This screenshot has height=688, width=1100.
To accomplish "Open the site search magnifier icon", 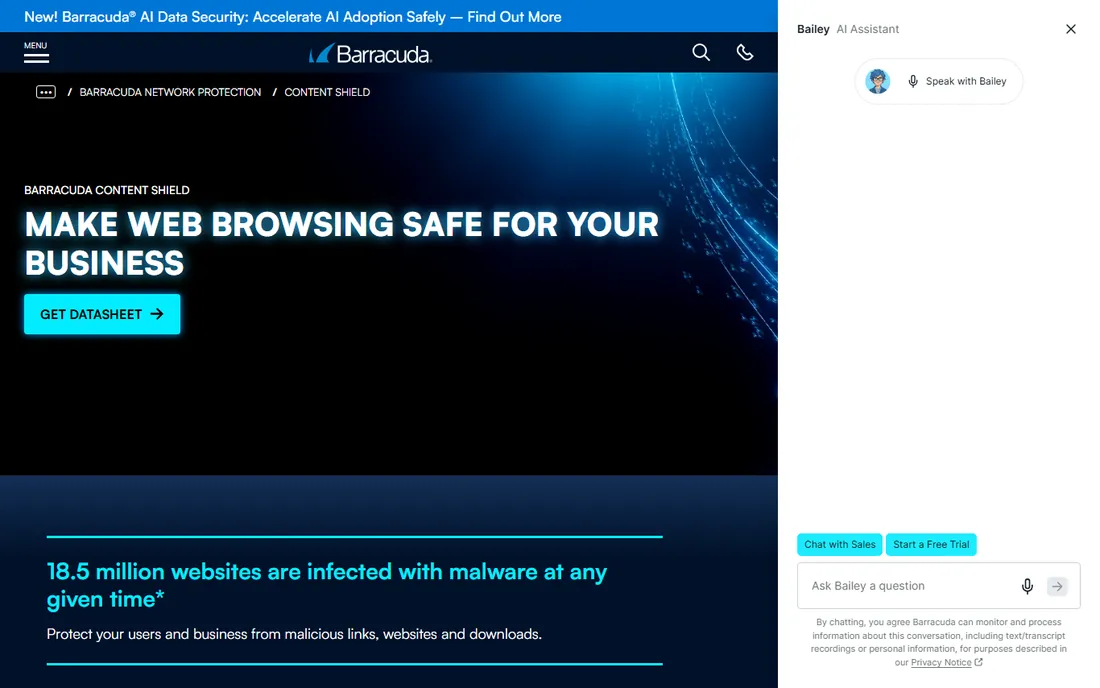I will 701,53.
